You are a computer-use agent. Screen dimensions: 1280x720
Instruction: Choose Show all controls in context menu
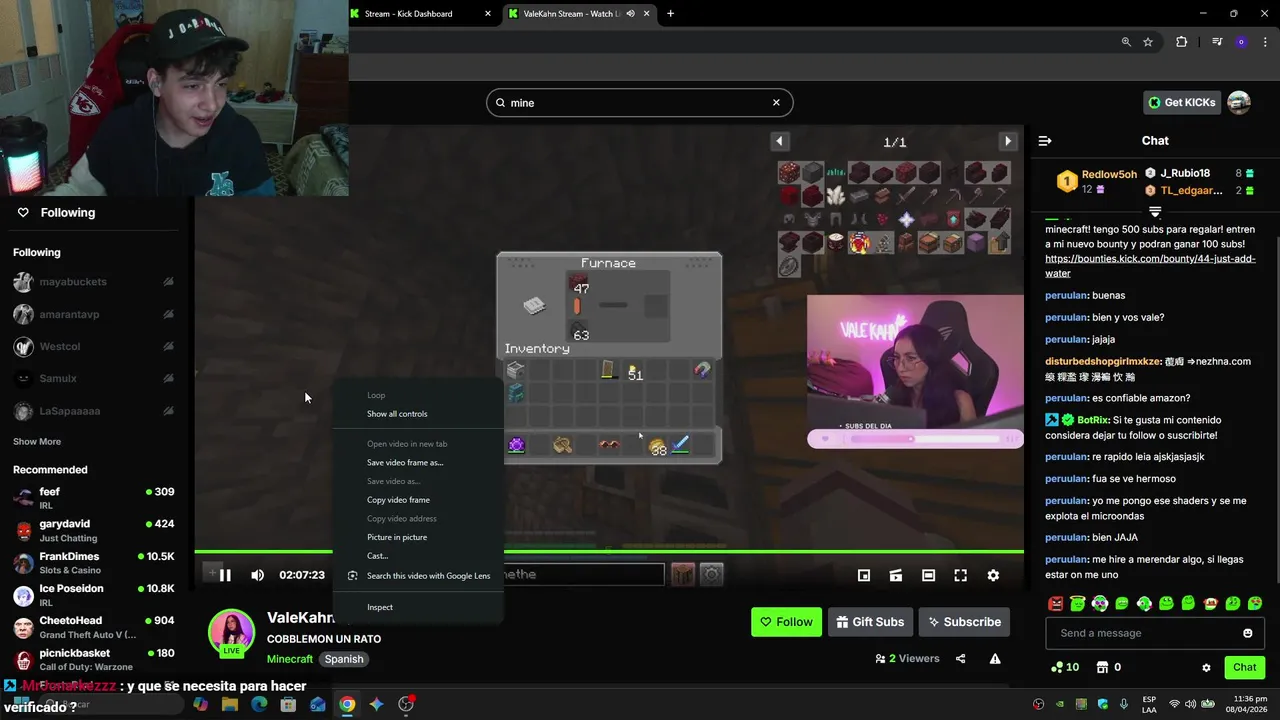397,414
